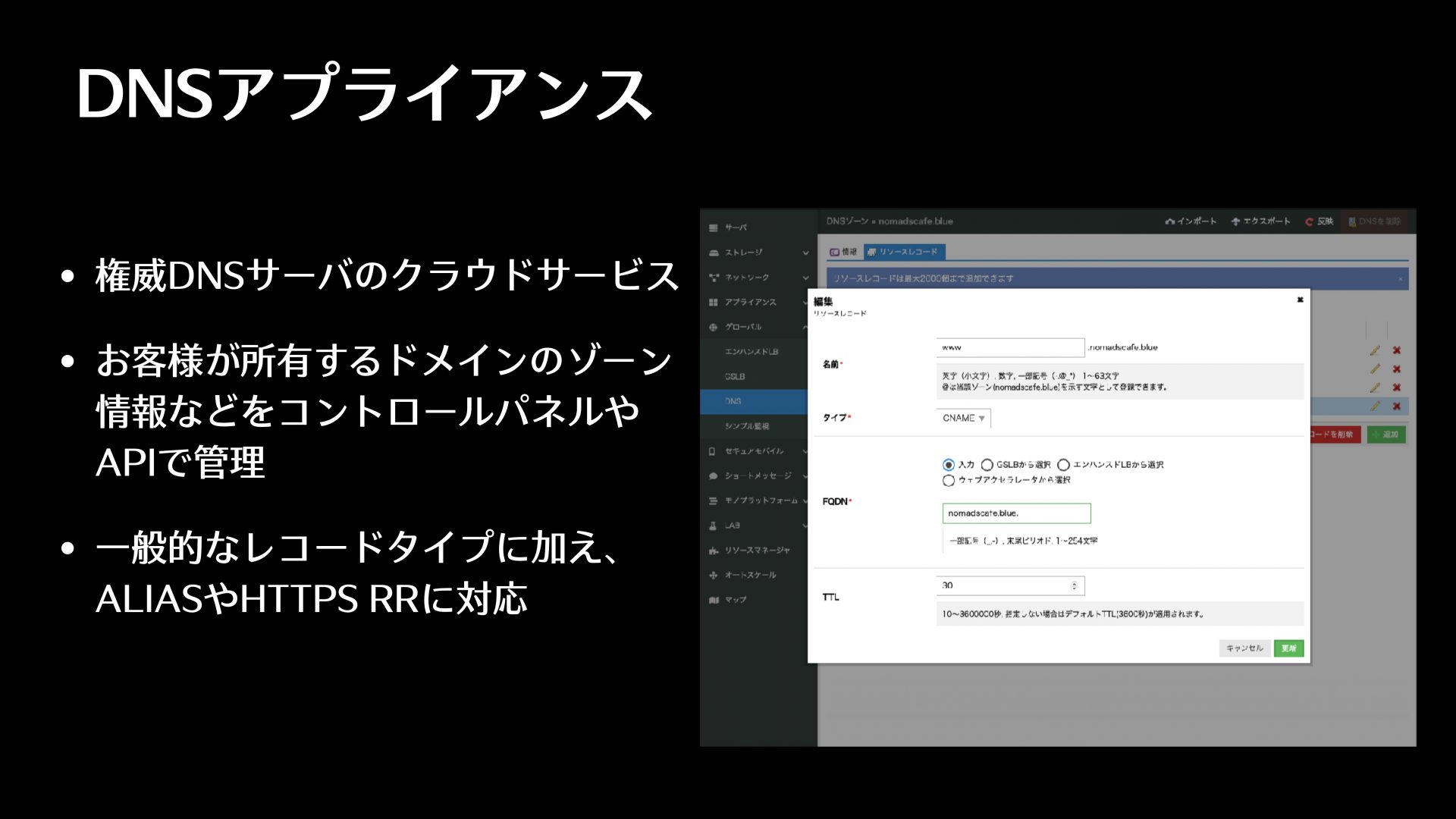Screen dimensions: 1456x819
Task: Click the green 追加 button
Action: click(1385, 435)
